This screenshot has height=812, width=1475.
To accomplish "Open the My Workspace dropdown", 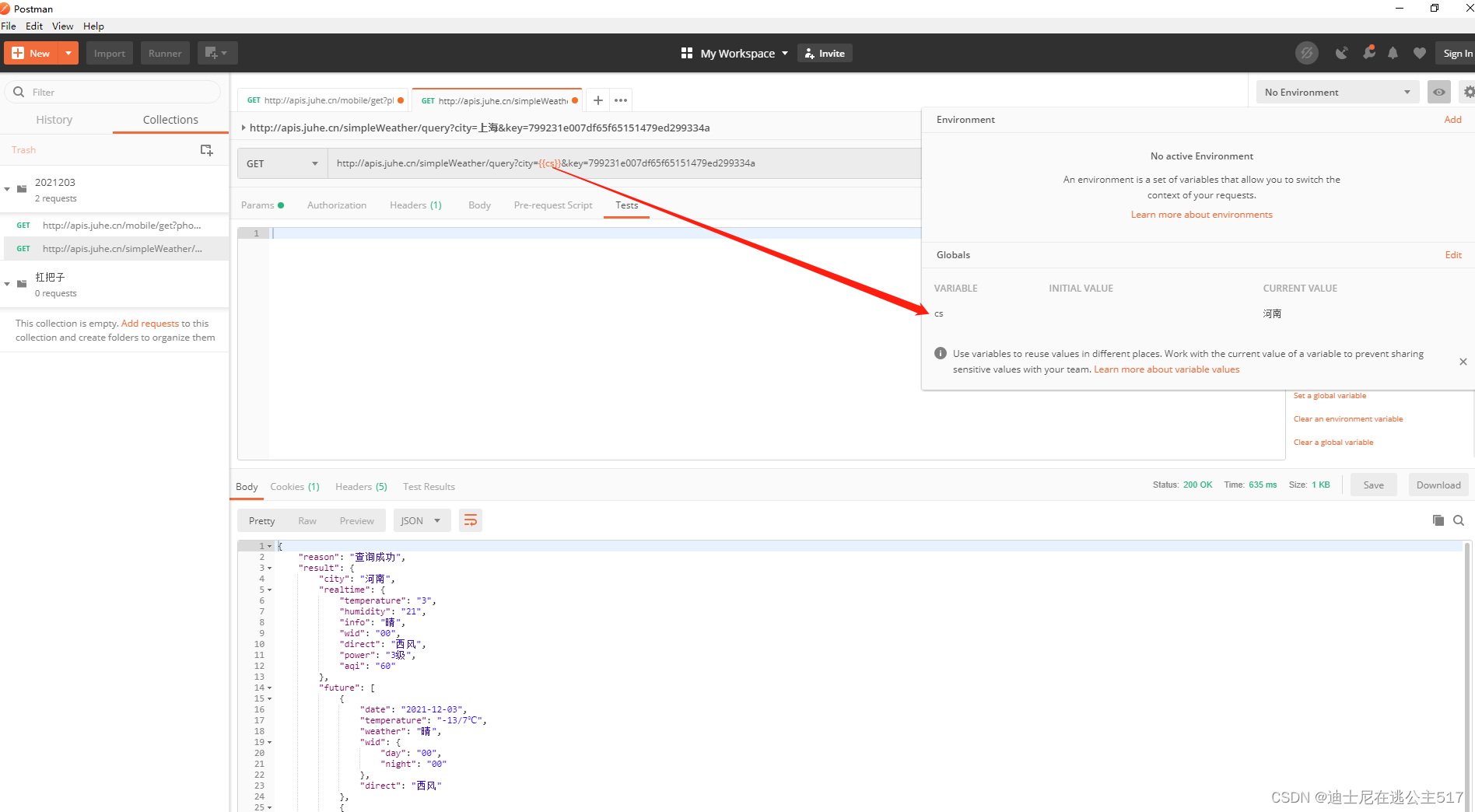I will (x=735, y=53).
